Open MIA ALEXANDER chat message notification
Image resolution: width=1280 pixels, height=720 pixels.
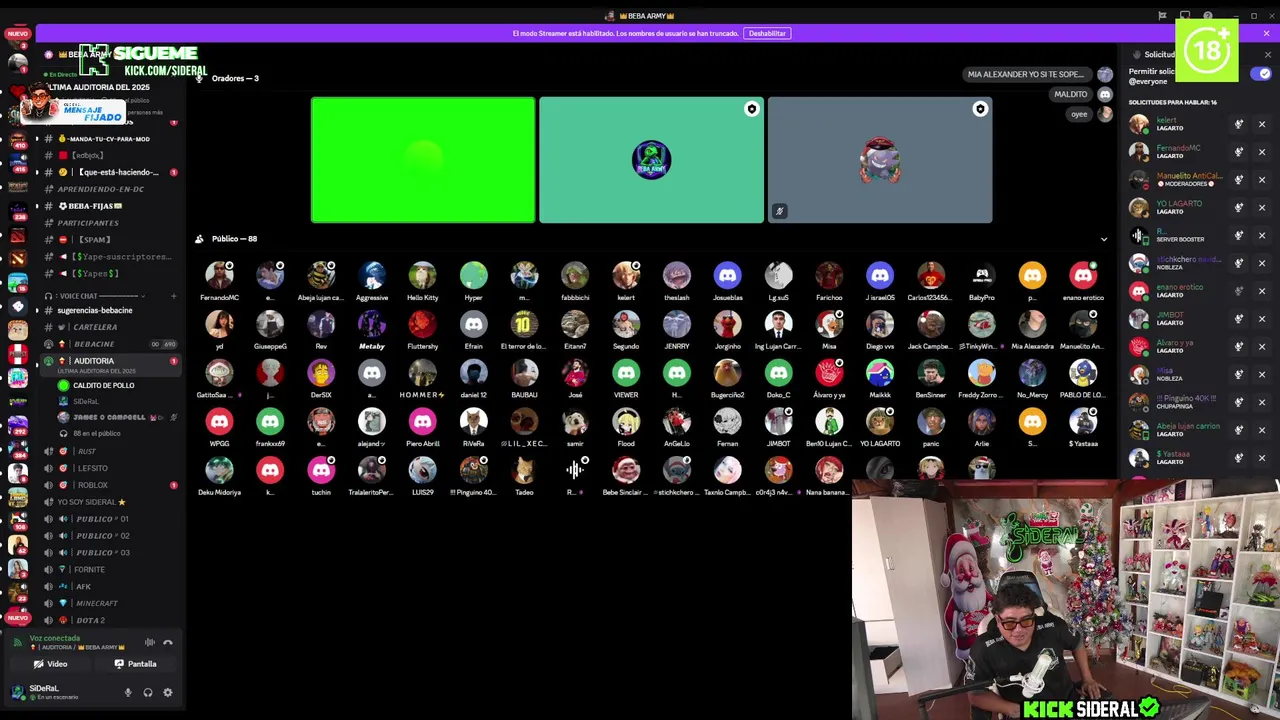(1026, 74)
